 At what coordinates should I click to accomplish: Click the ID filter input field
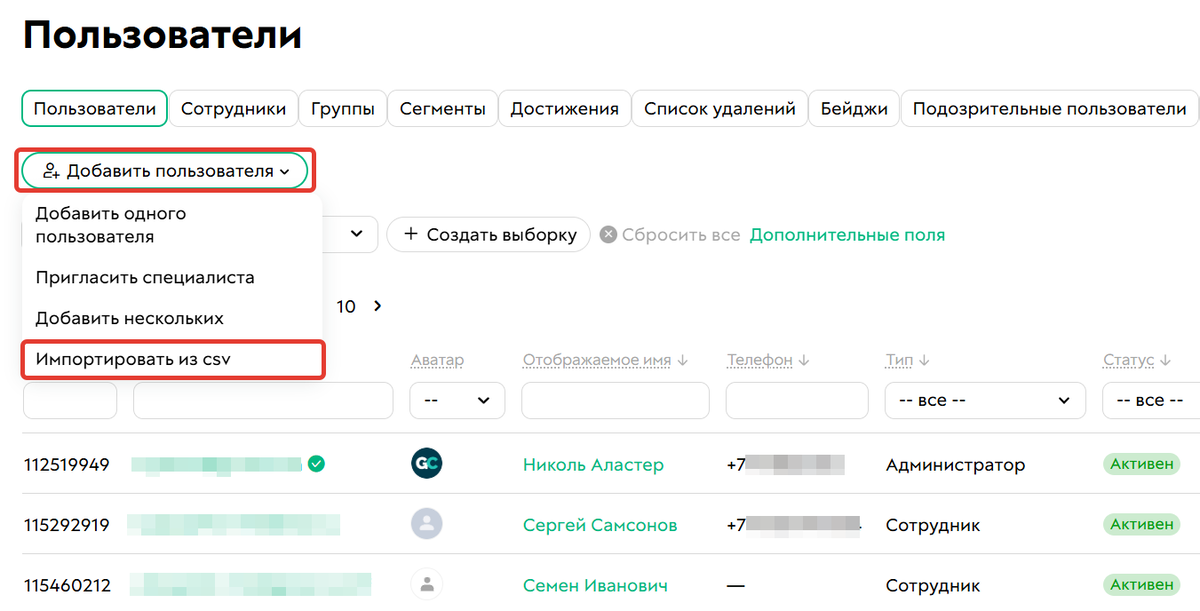click(x=69, y=400)
